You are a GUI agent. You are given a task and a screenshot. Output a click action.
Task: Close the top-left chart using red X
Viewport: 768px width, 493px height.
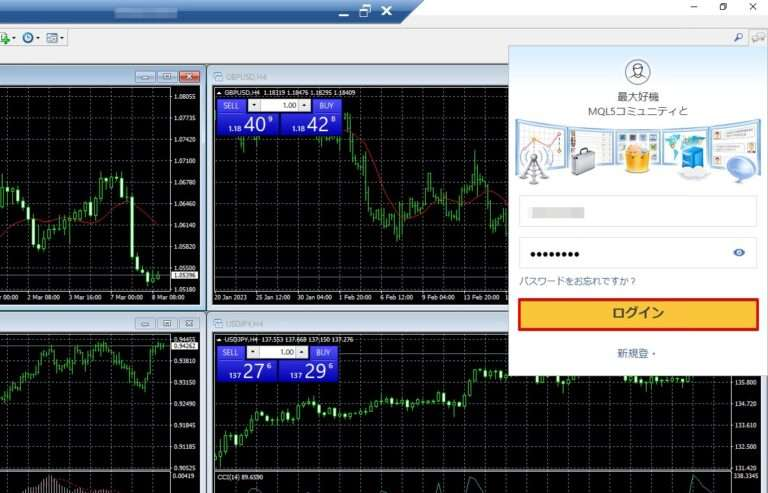(189, 76)
